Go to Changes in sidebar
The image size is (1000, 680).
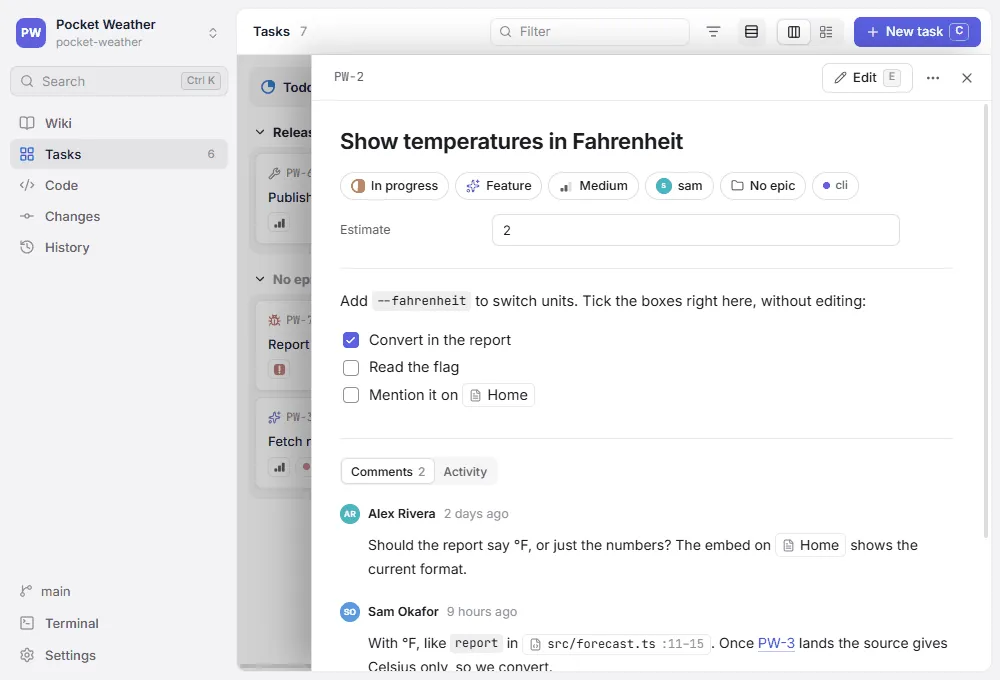pyautogui.click(x=119, y=216)
